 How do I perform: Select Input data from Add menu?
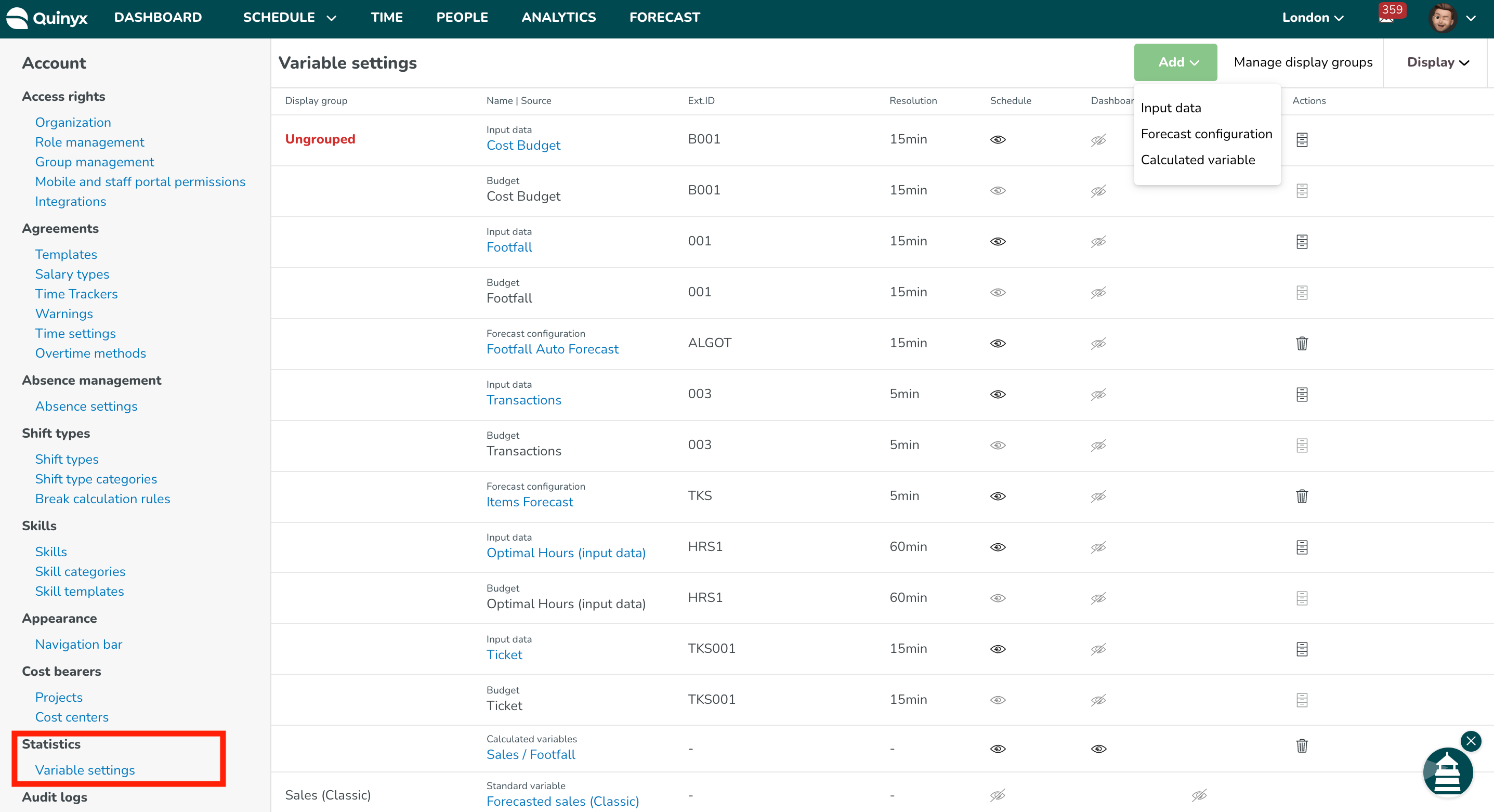point(1170,108)
